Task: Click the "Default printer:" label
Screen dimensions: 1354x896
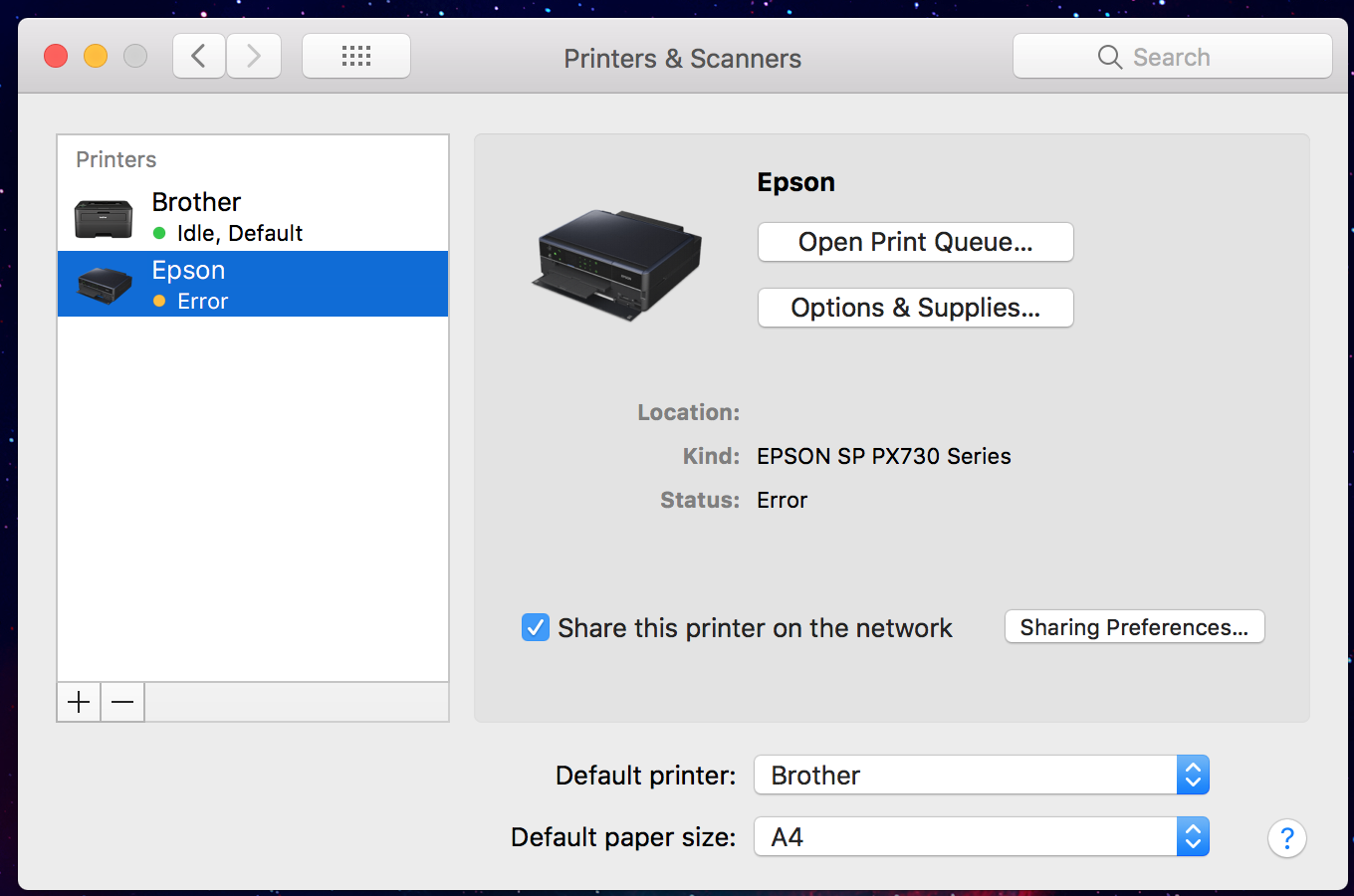Action: click(646, 776)
